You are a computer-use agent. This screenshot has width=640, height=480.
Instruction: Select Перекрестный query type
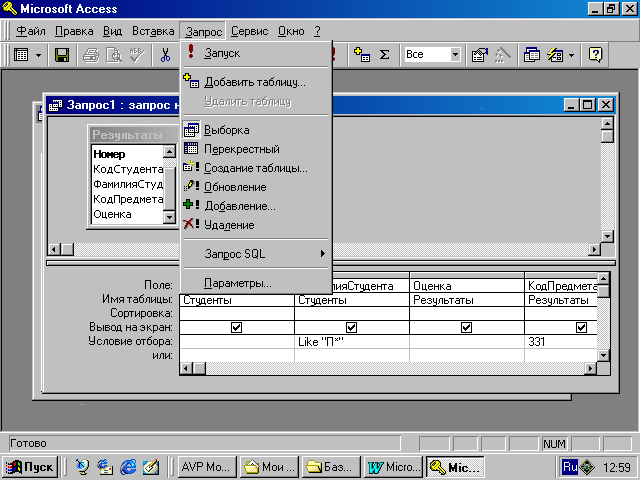click(257, 149)
